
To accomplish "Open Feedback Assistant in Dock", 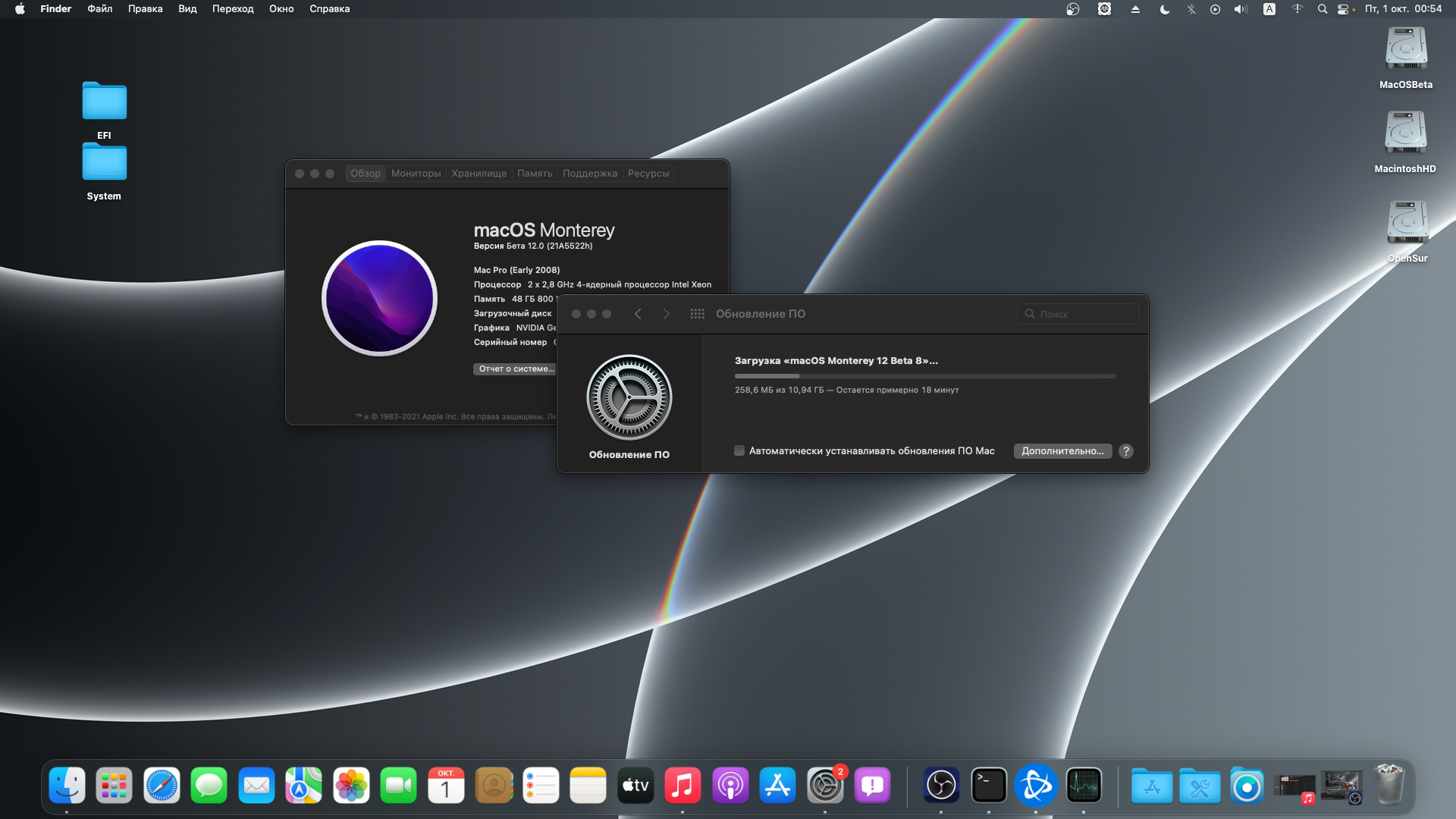I will coord(872,786).
